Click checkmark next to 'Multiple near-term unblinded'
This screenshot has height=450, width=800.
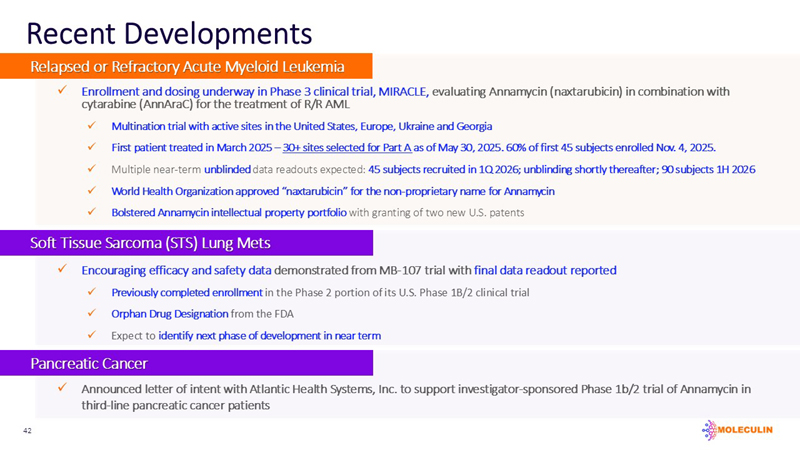point(91,169)
